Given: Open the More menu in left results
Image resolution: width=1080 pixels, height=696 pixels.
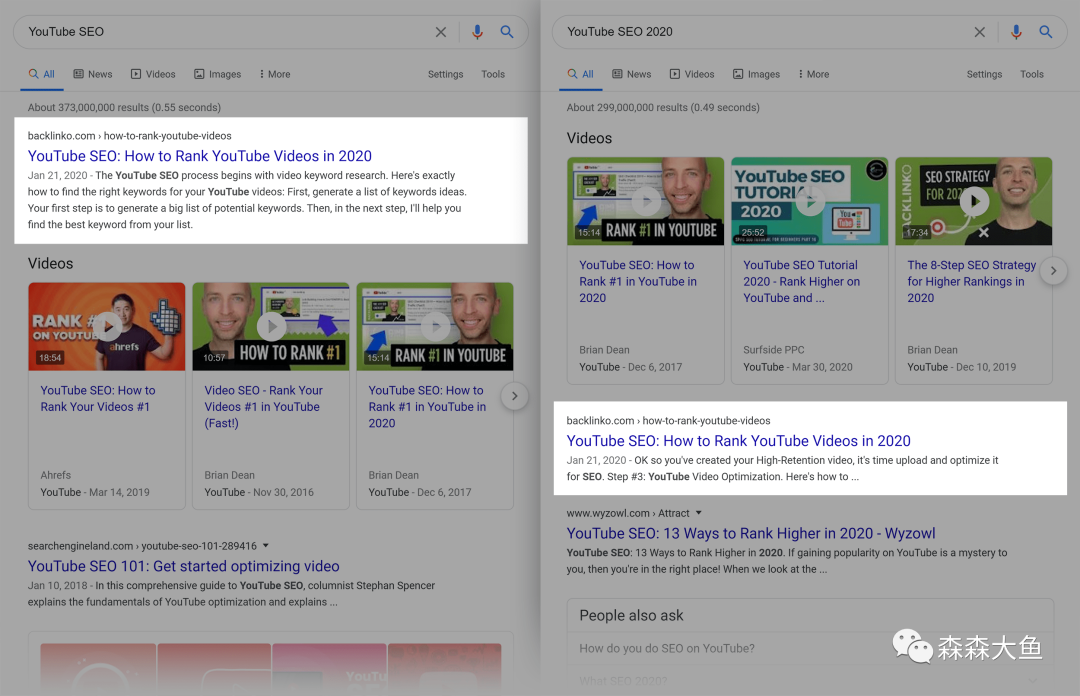Looking at the screenshot, I should coord(275,74).
